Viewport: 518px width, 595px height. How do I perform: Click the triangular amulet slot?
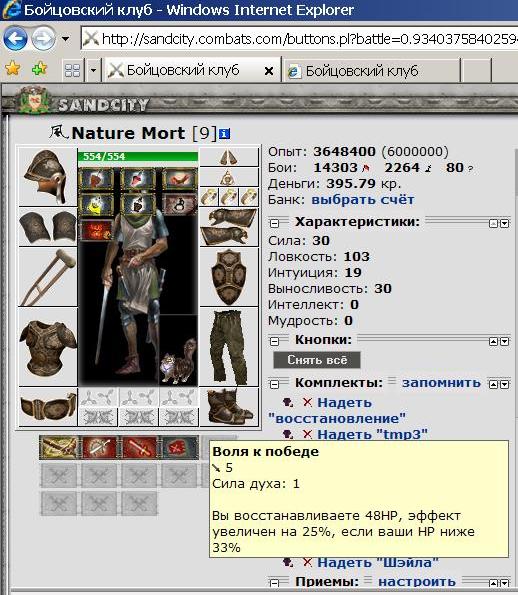pyautogui.click(x=229, y=177)
